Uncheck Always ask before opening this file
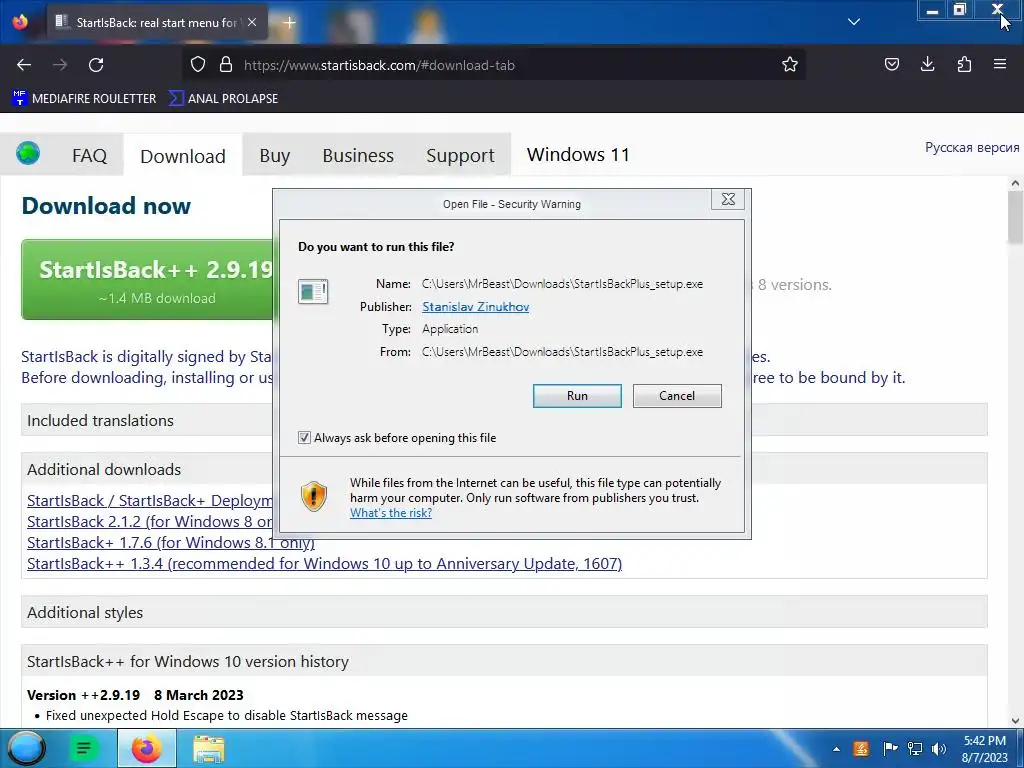Viewport: 1024px width, 768px height. 304,438
